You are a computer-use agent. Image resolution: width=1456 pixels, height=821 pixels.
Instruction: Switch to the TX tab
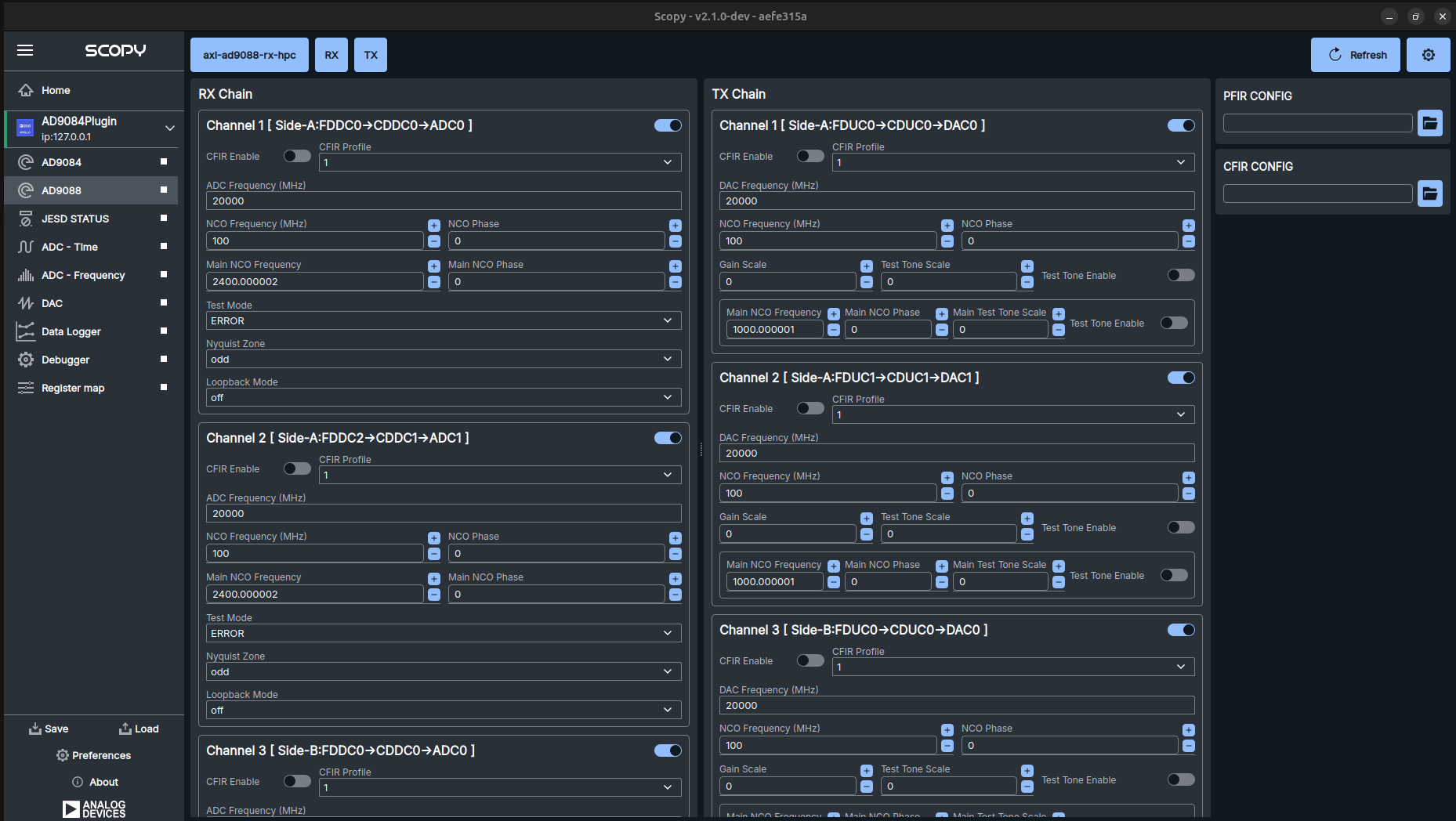tap(371, 55)
